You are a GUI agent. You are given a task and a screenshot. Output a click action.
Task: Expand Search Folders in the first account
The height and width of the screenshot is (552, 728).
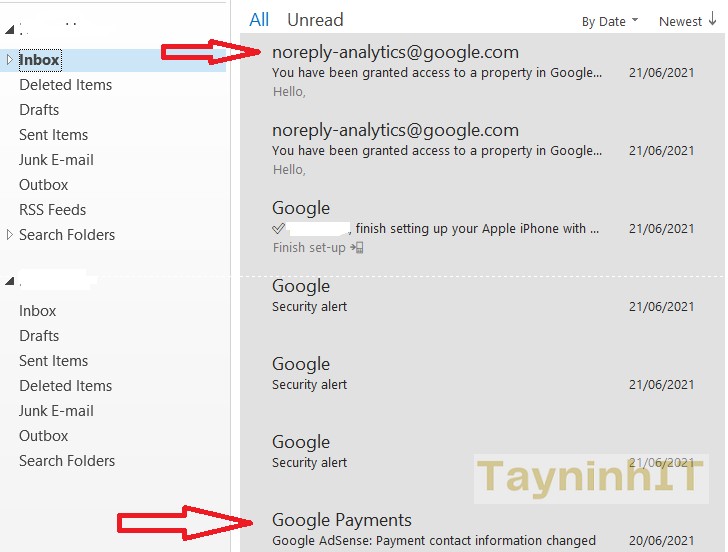point(9,235)
